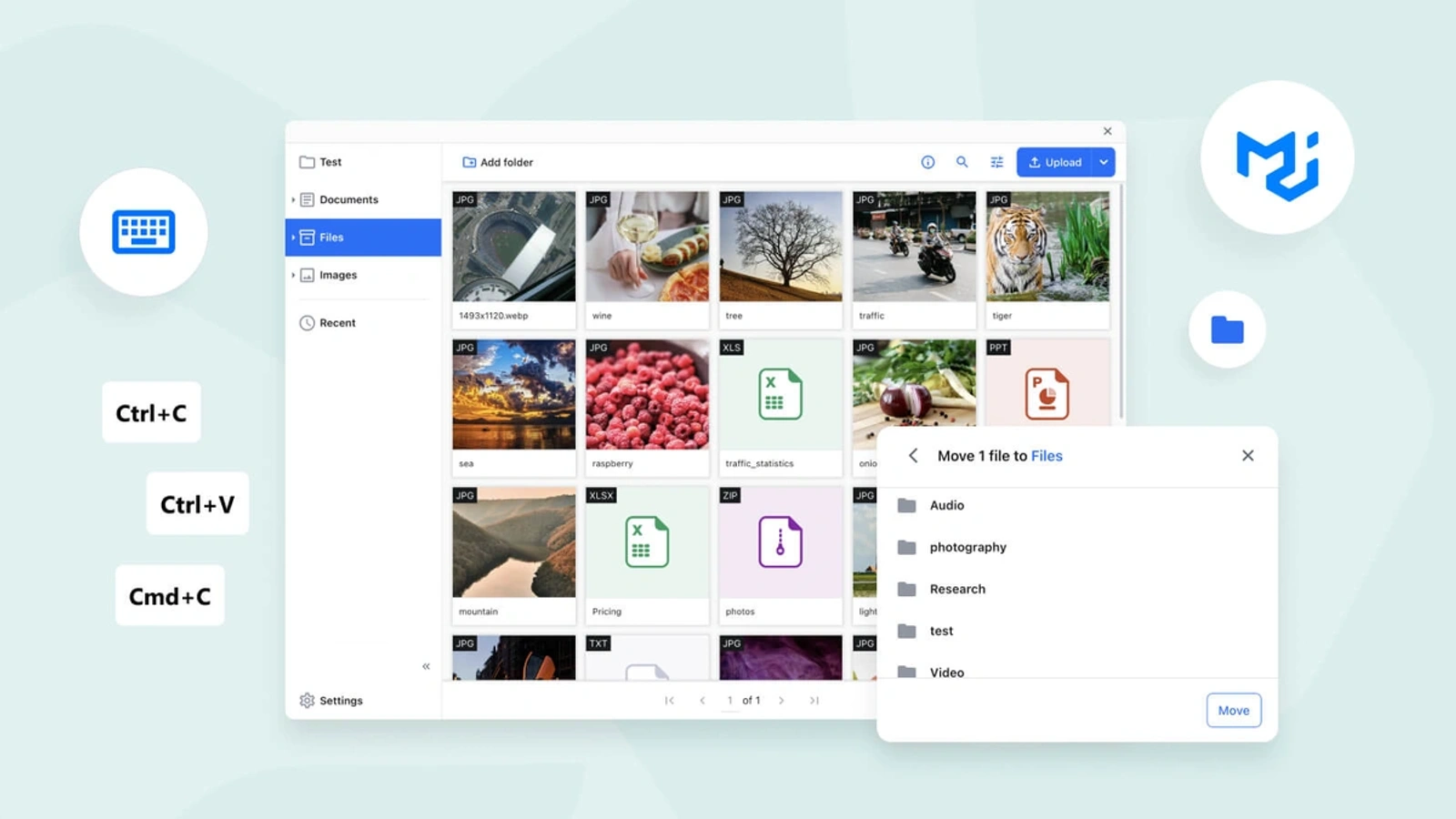The image size is (1456, 819).
Task: Click the raspberry file name label
Action: click(612, 464)
